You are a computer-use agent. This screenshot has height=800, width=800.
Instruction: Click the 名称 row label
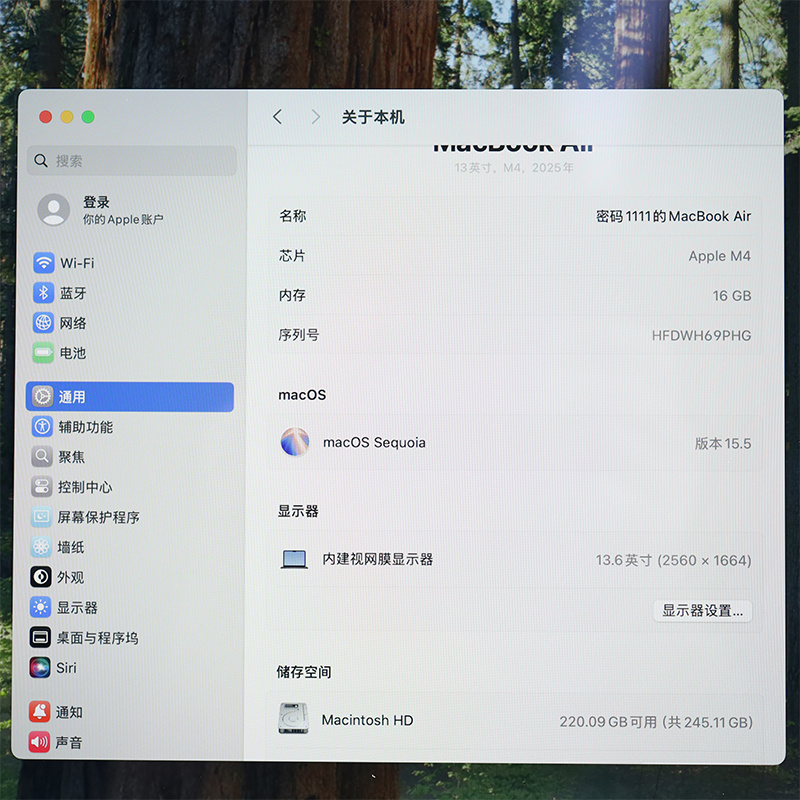point(293,216)
